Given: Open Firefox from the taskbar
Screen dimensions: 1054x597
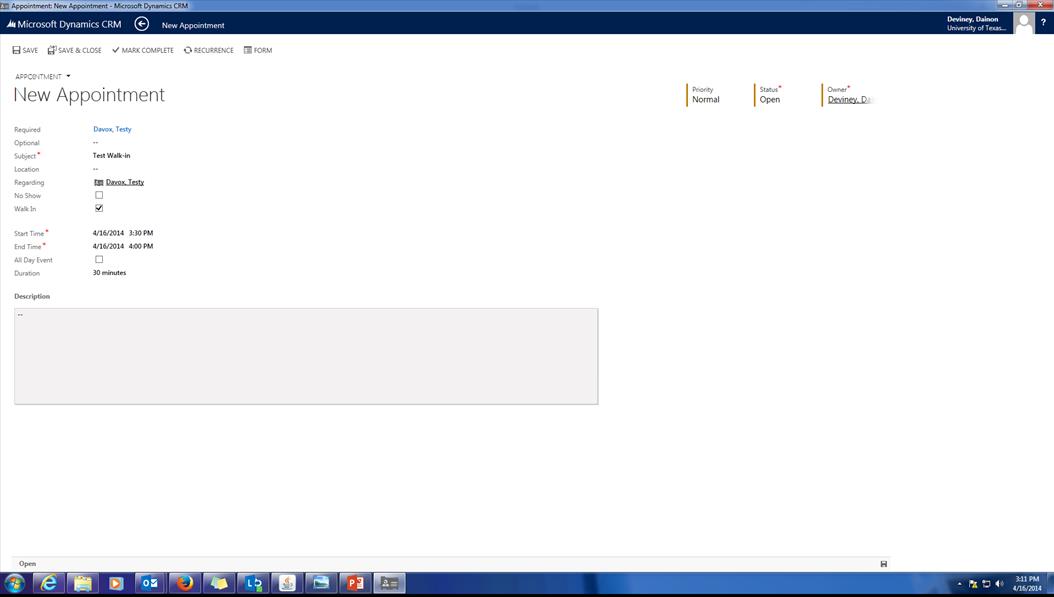Looking at the screenshot, I should tap(184, 583).
